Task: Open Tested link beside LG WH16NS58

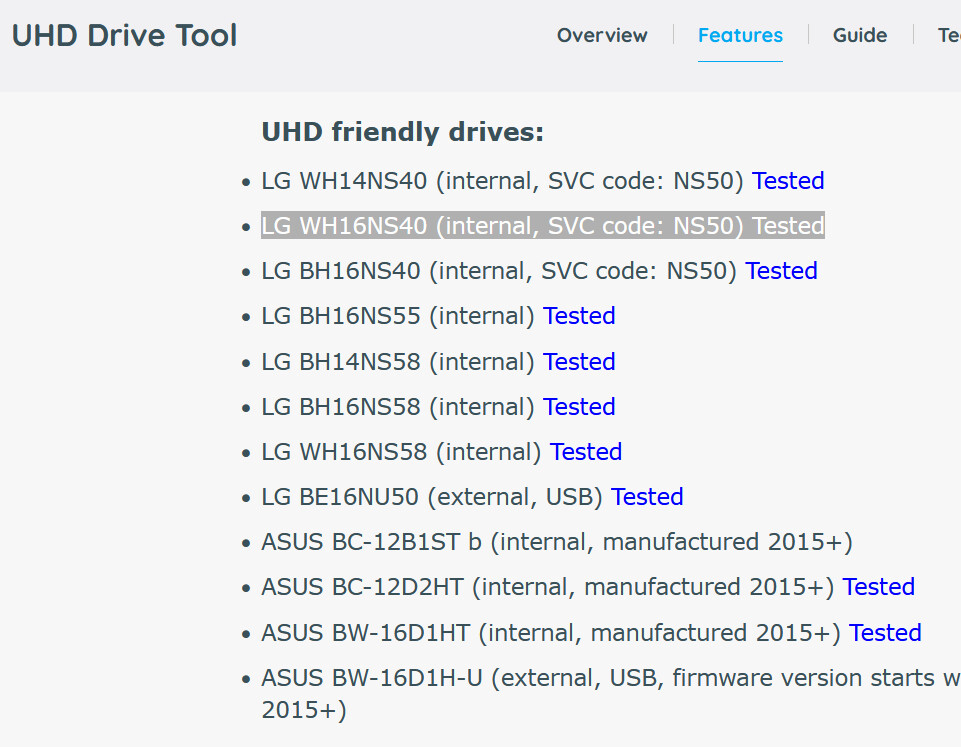Action: pos(586,452)
